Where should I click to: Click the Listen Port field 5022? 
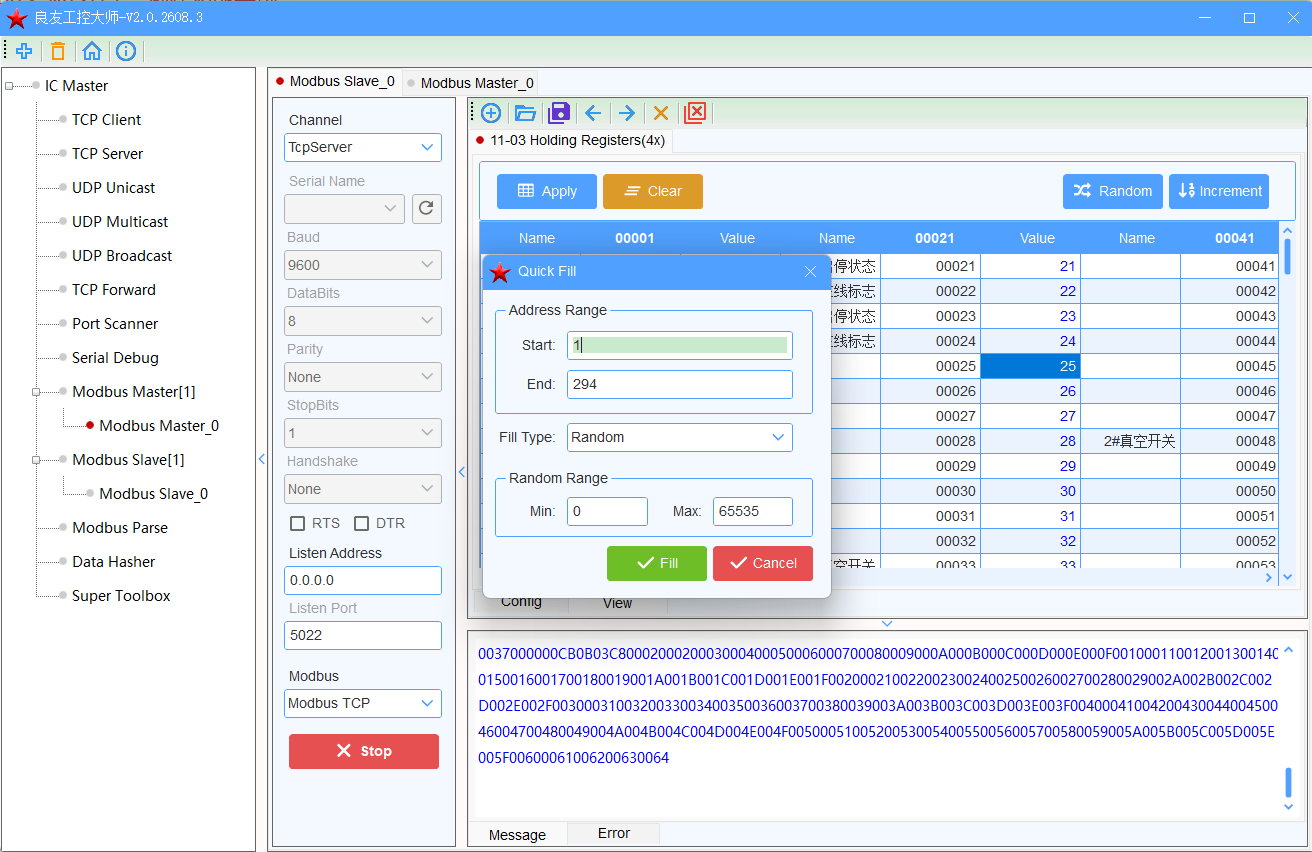click(363, 635)
